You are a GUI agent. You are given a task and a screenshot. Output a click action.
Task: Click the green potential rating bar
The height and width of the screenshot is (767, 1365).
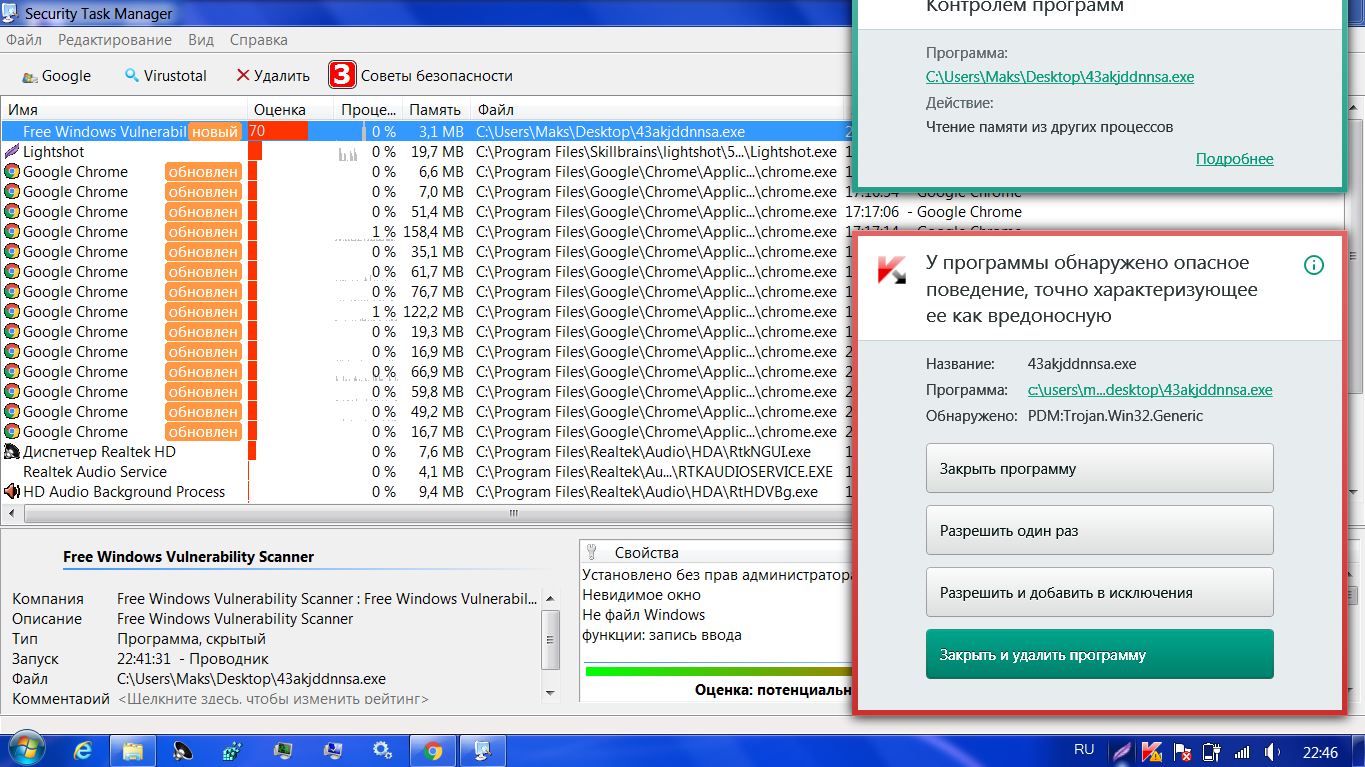point(718,672)
